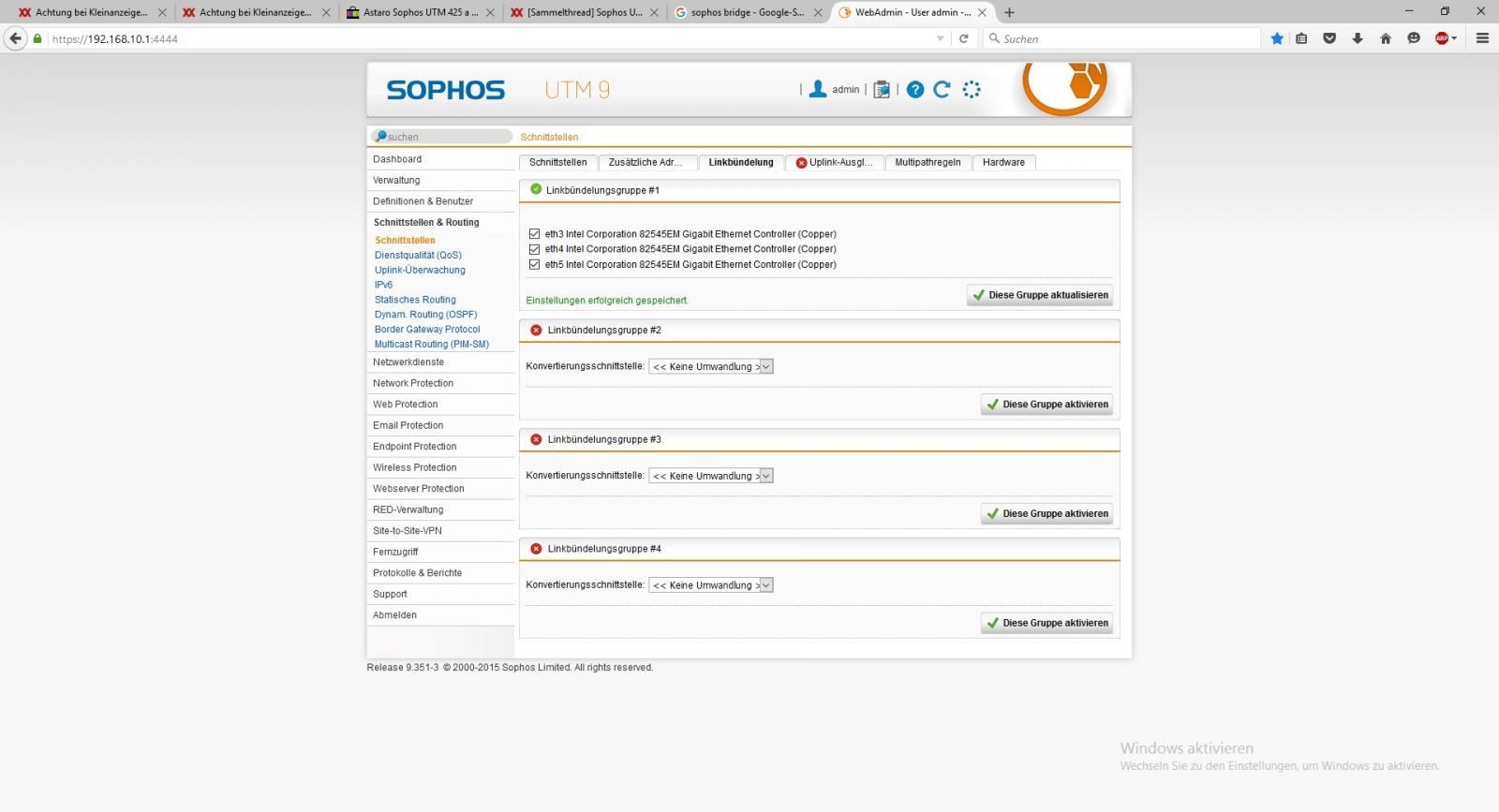Open the bookmarks list icon in the toolbar
This screenshot has height=812, width=1499.
coord(1301,38)
